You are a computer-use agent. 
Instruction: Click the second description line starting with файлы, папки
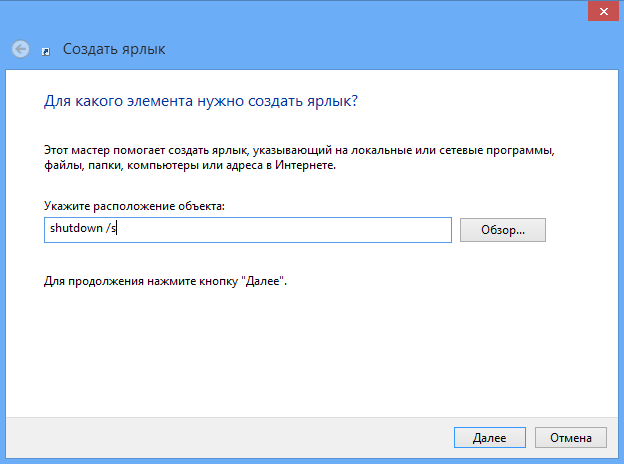click(190, 165)
